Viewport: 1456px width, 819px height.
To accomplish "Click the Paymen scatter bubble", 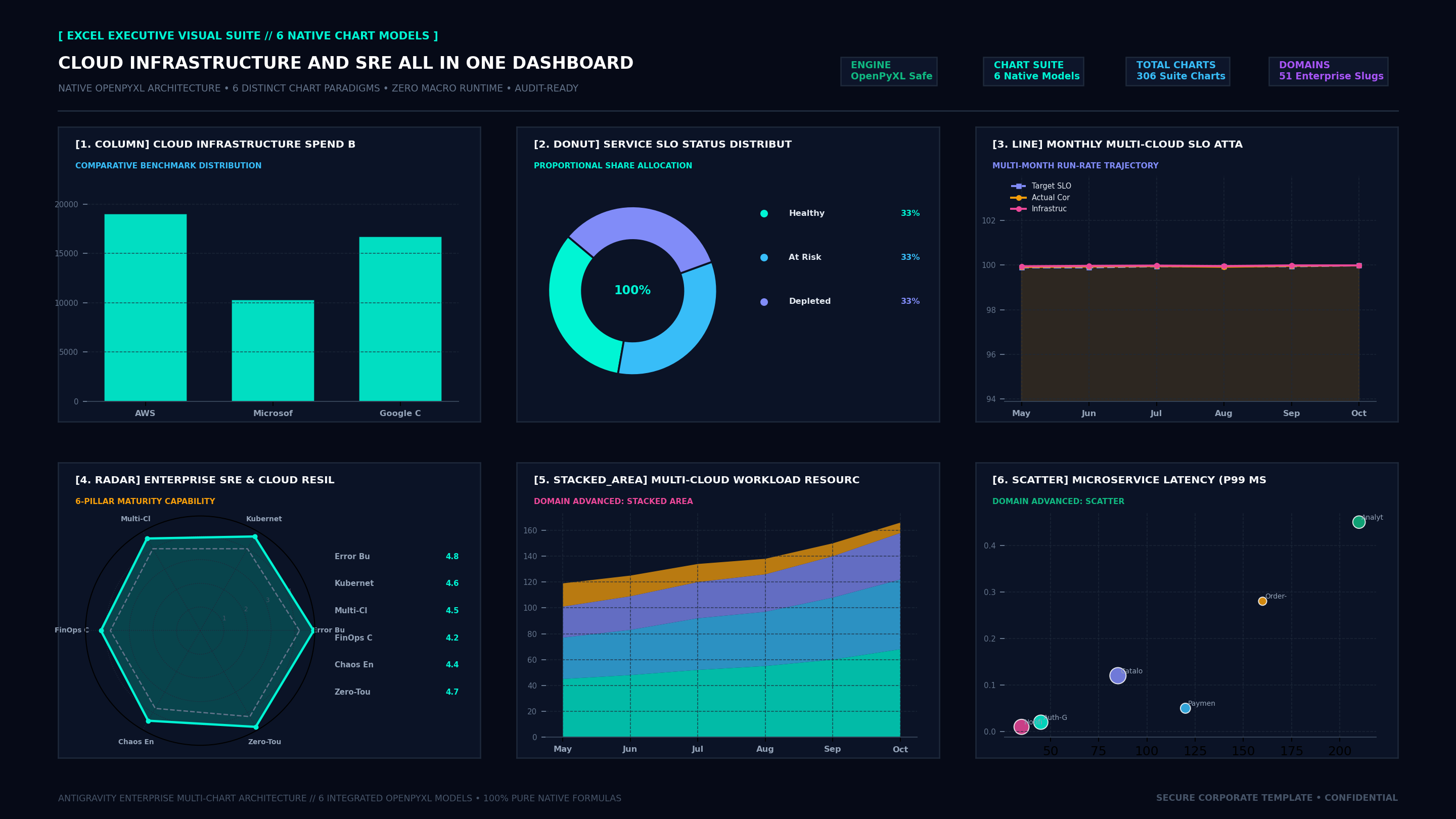I will (x=1185, y=708).
